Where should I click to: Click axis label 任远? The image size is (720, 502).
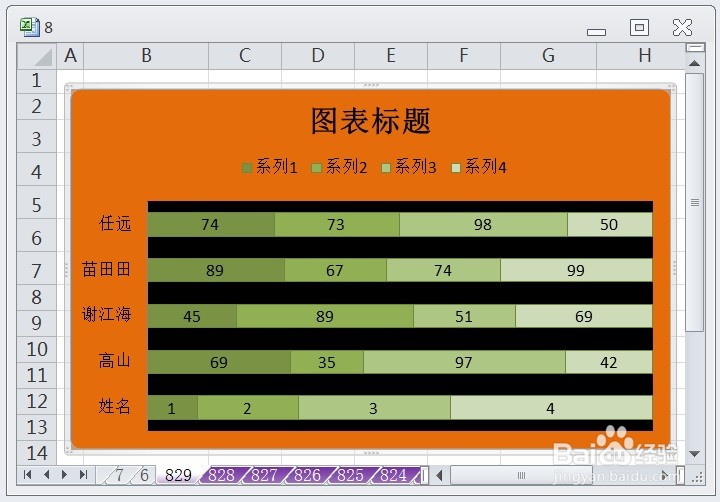[115, 224]
